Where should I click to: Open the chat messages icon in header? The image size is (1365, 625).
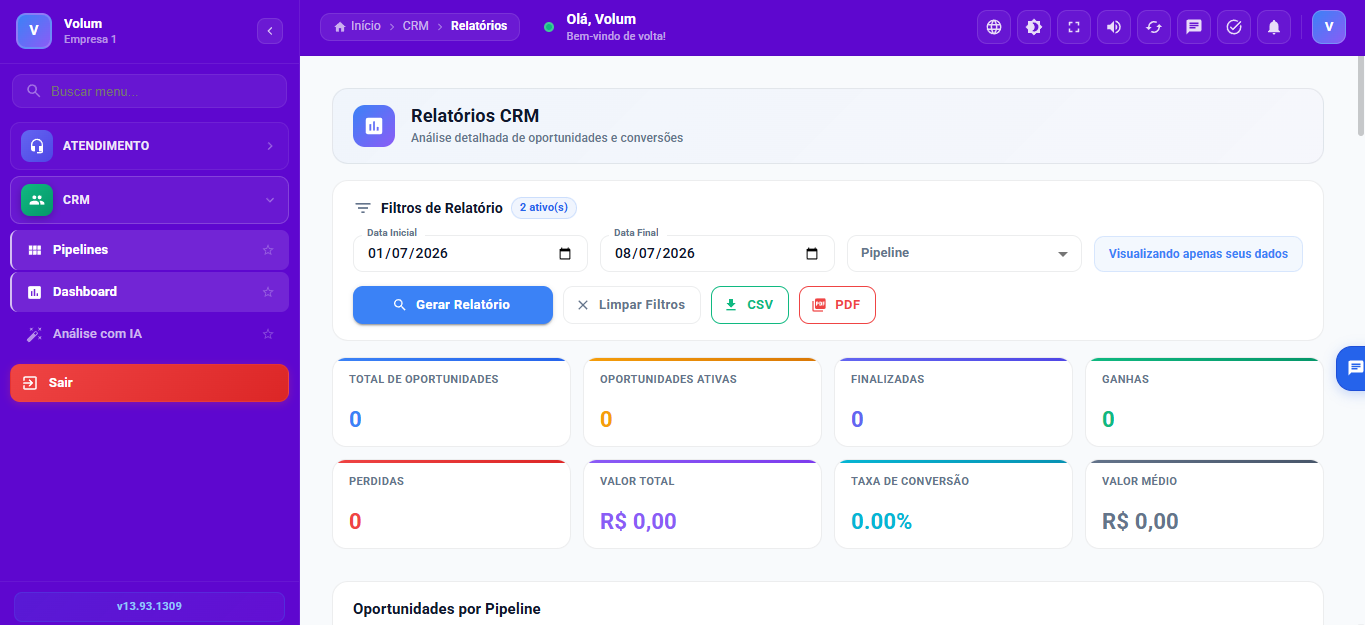coord(1193,27)
